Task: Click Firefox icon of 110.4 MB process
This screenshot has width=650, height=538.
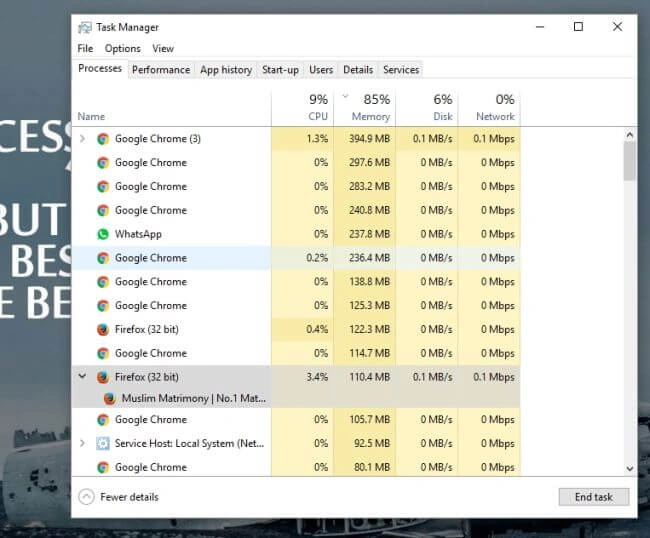Action: click(103, 377)
